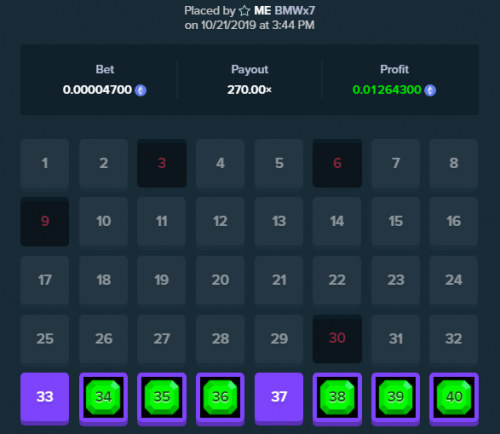Select tile number 18
The height and width of the screenshot is (434, 500).
point(103,280)
